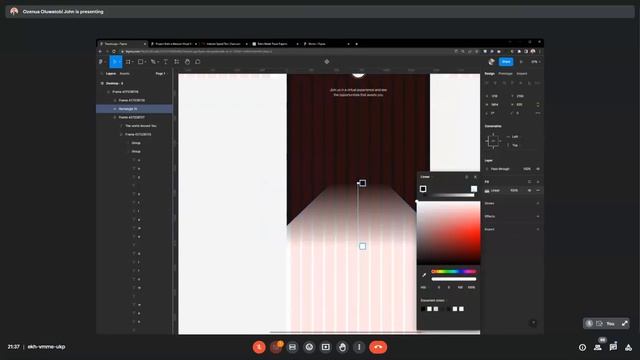Select the Hand tool
The image size is (640, 360).
click(187, 62)
